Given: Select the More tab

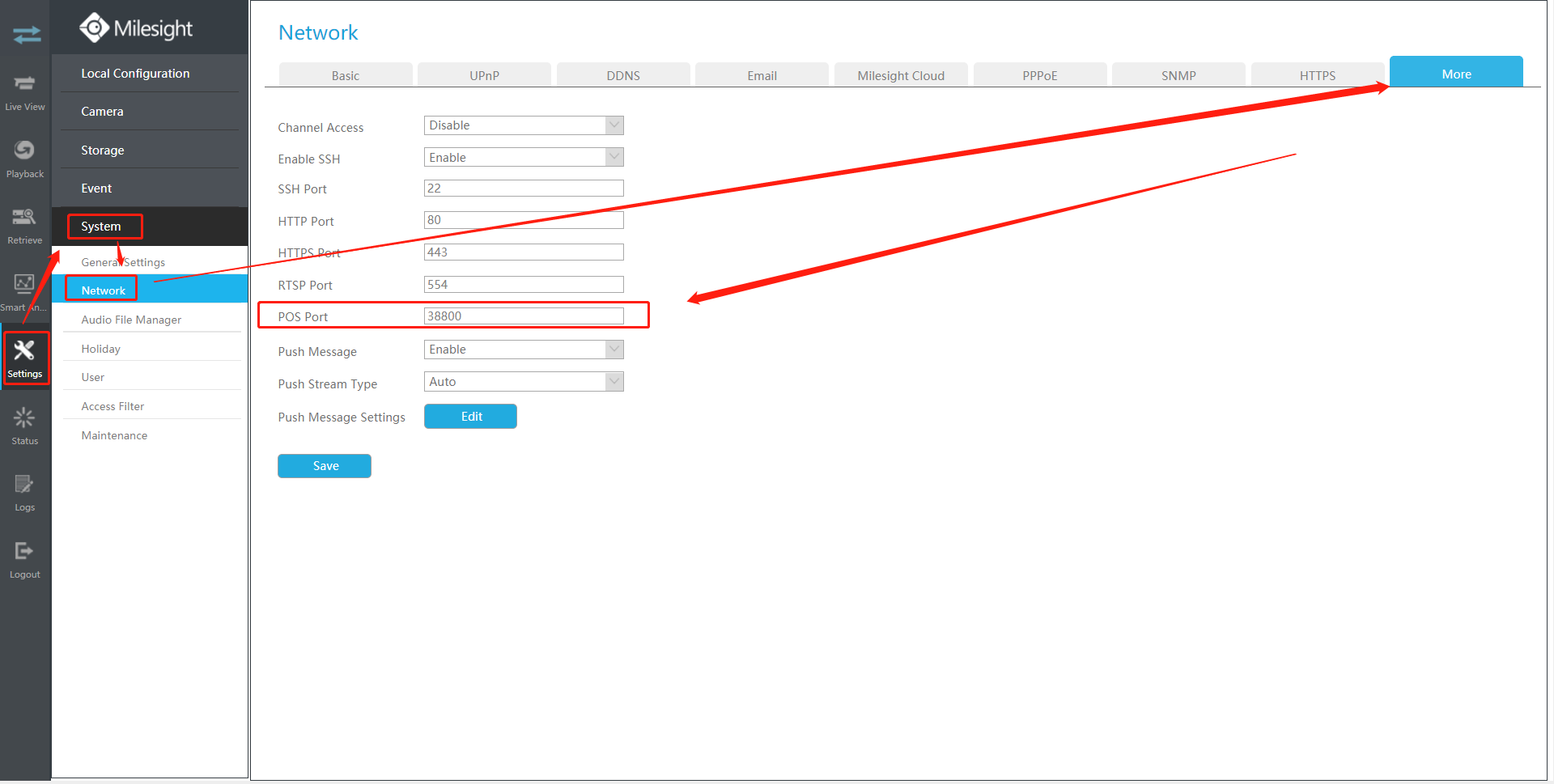Looking at the screenshot, I should click(1456, 72).
